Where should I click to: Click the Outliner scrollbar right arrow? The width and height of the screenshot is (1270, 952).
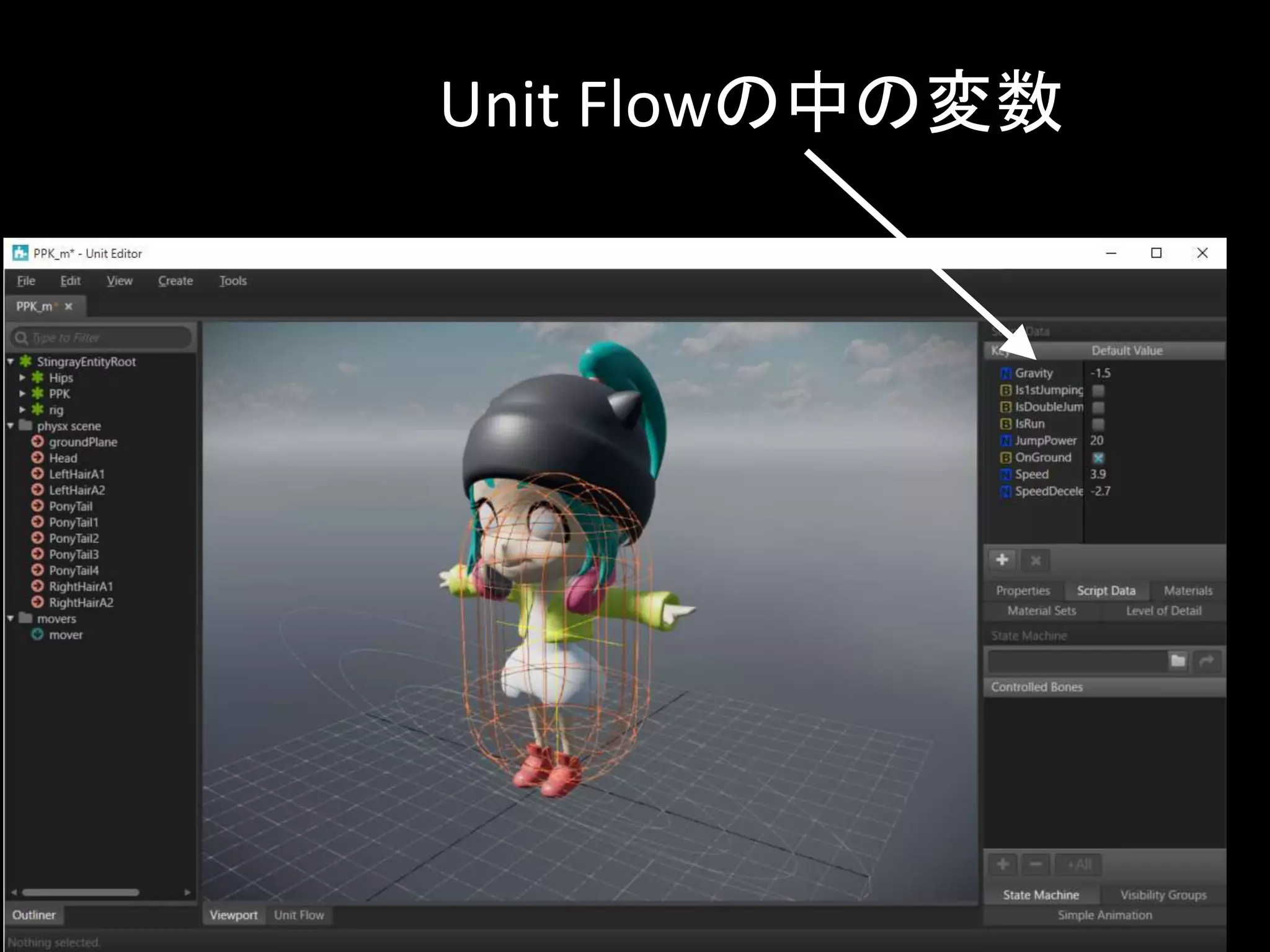point(187,892)
